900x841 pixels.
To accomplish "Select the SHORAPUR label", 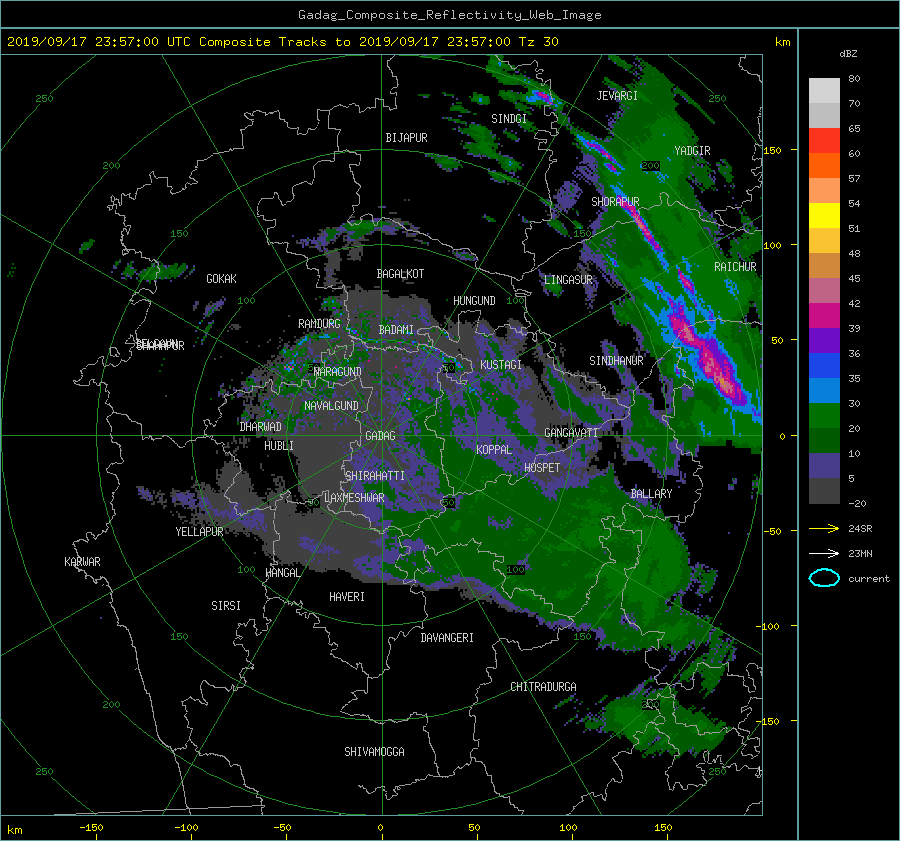I will tap(615, 202).
